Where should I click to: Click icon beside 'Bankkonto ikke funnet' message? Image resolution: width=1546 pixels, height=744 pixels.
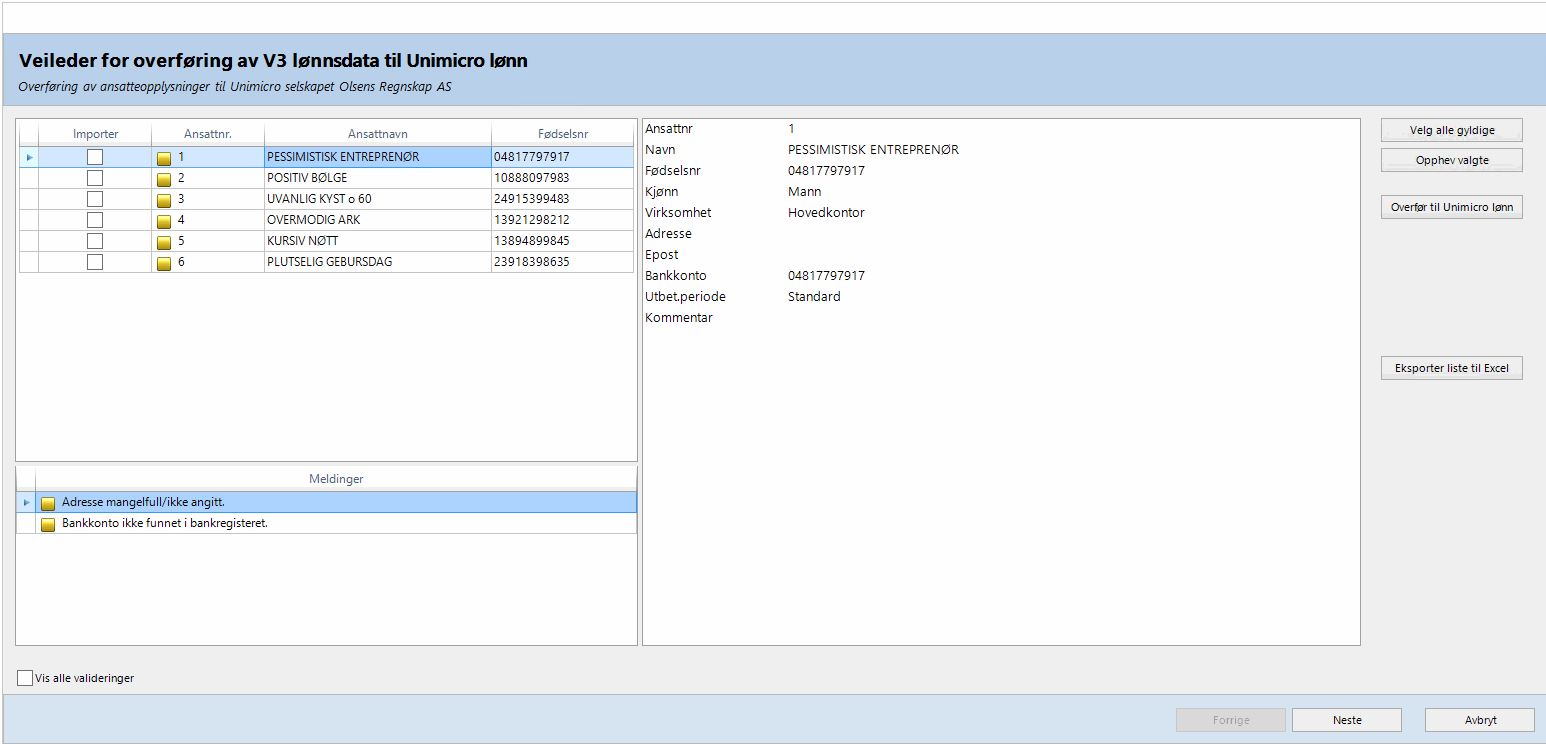(x=48, y=524)
